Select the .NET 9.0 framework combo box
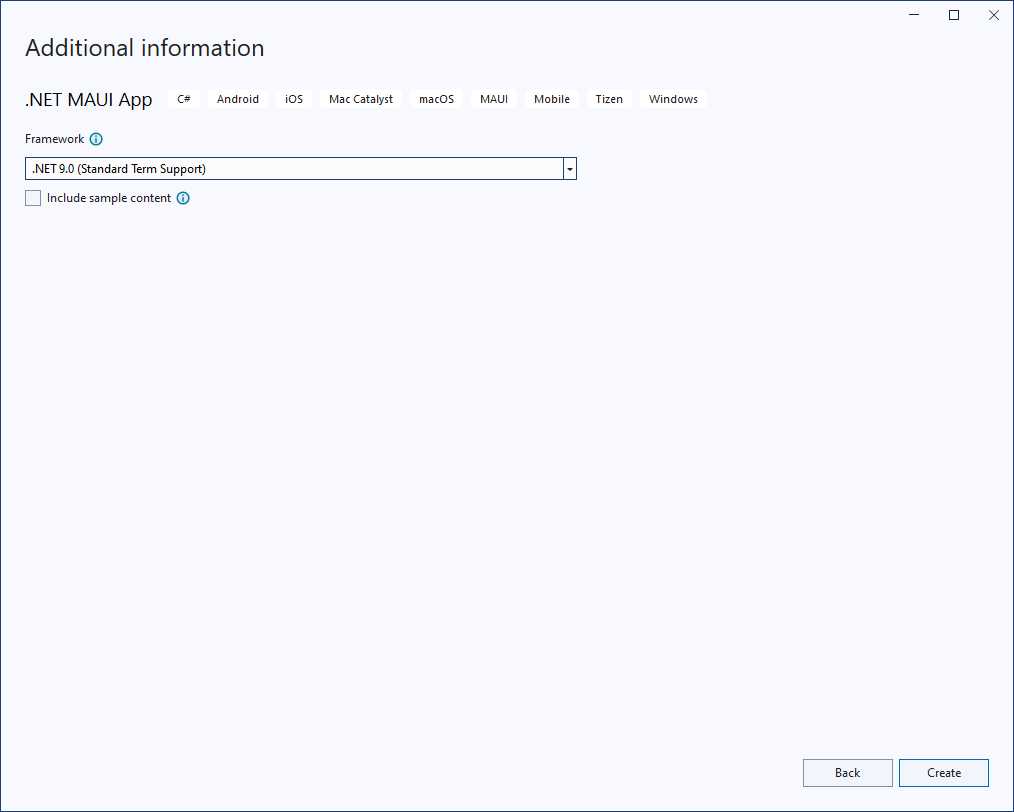Viewport: 1014px width, 812px height. [301, 169]
